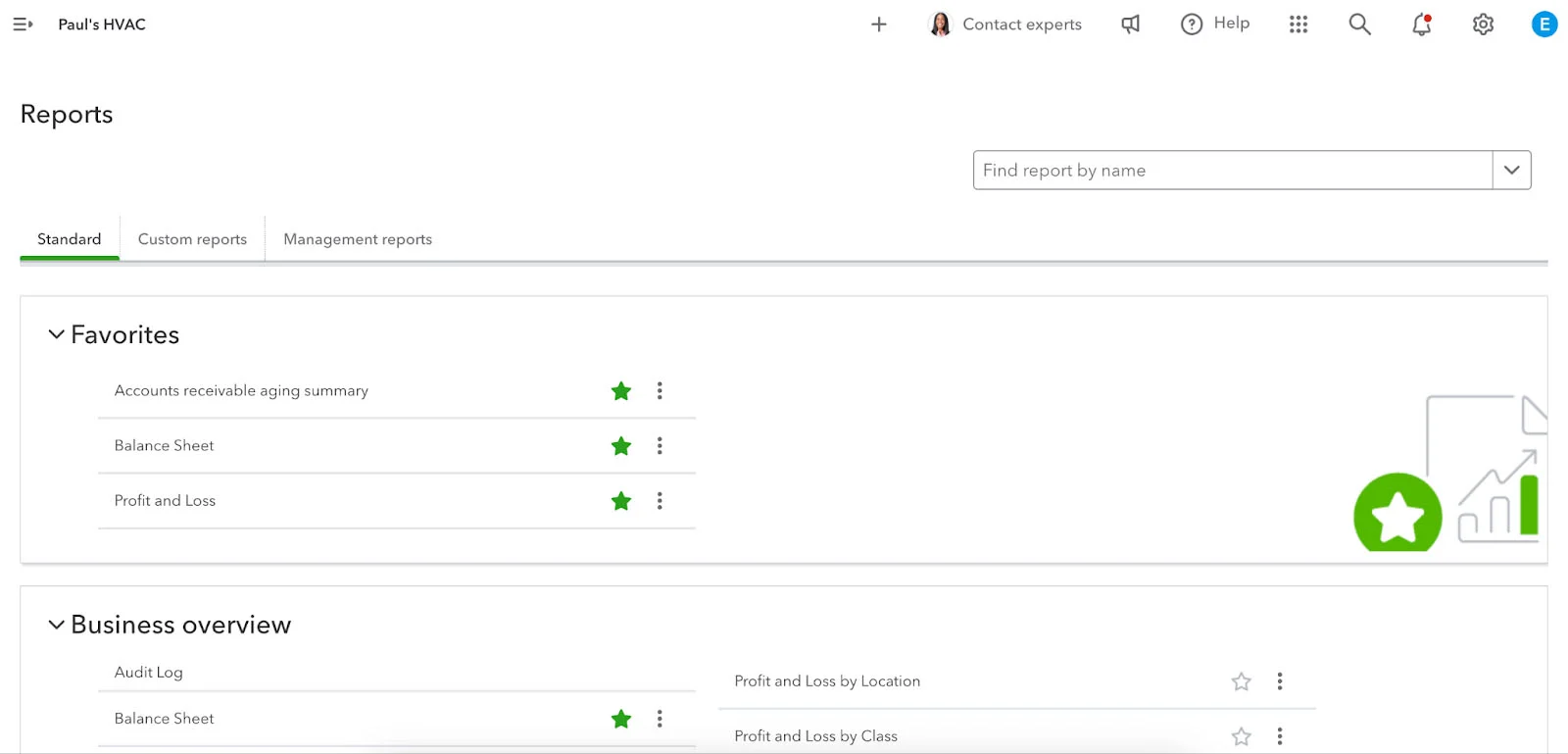Viewport: 1568px width, 754px height.
Task: Click the Help label
Action: (x=1232, y=23)
